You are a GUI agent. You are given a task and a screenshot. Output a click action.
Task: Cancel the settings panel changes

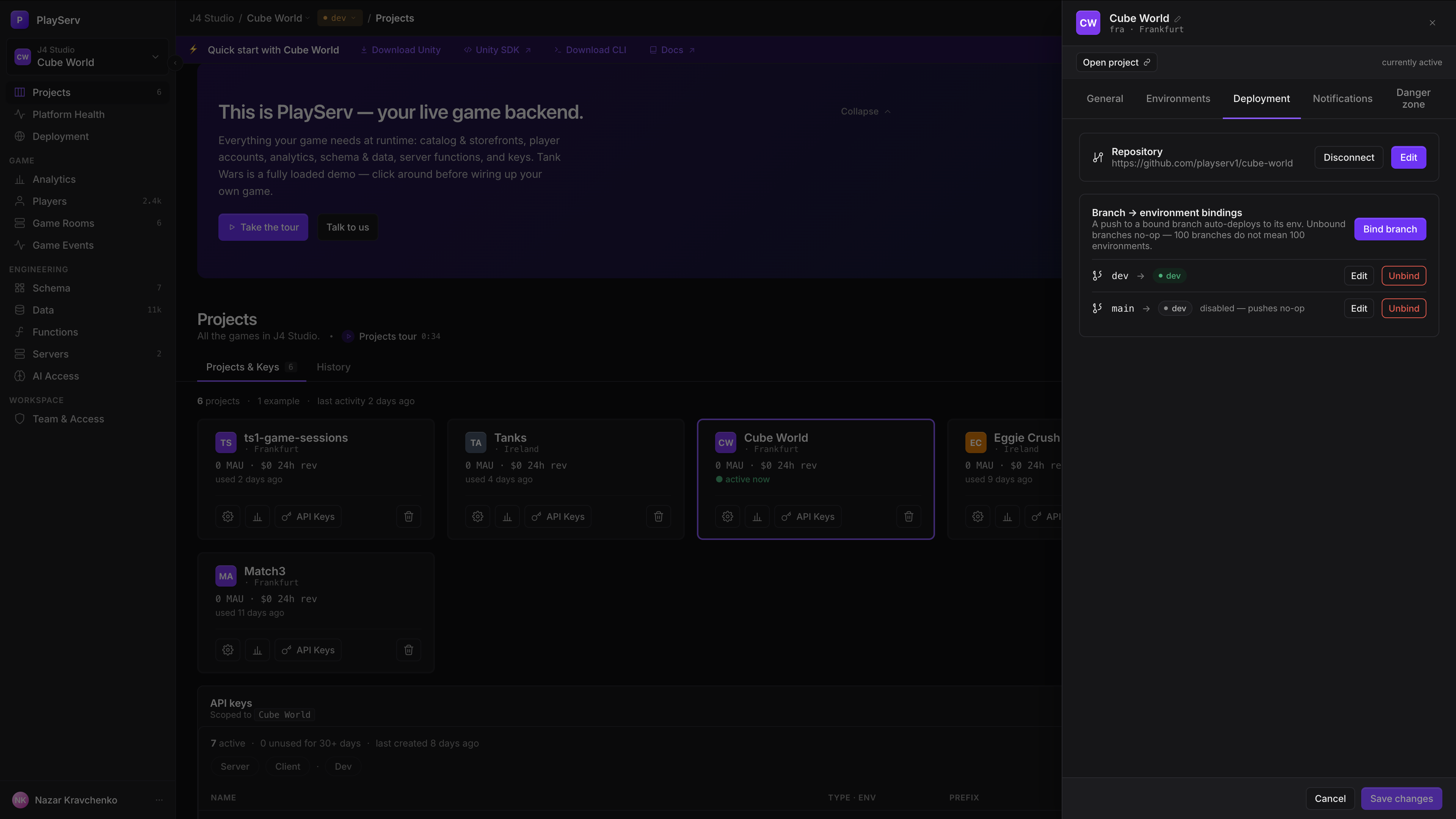coord(1330,799)
